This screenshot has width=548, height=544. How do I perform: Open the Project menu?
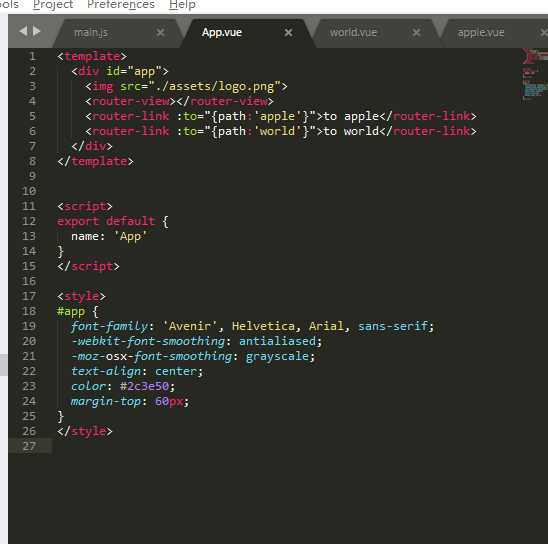[53, 5]
